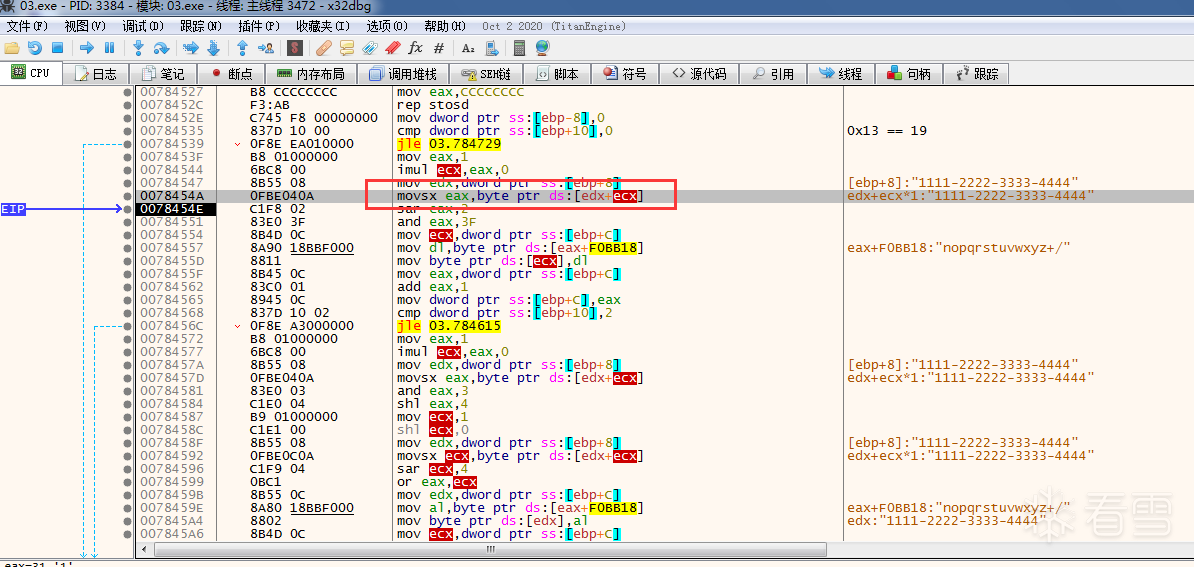Toggle breakpoint dot at address 007845A4
The image size is (1194, 567).
[127, 519]
